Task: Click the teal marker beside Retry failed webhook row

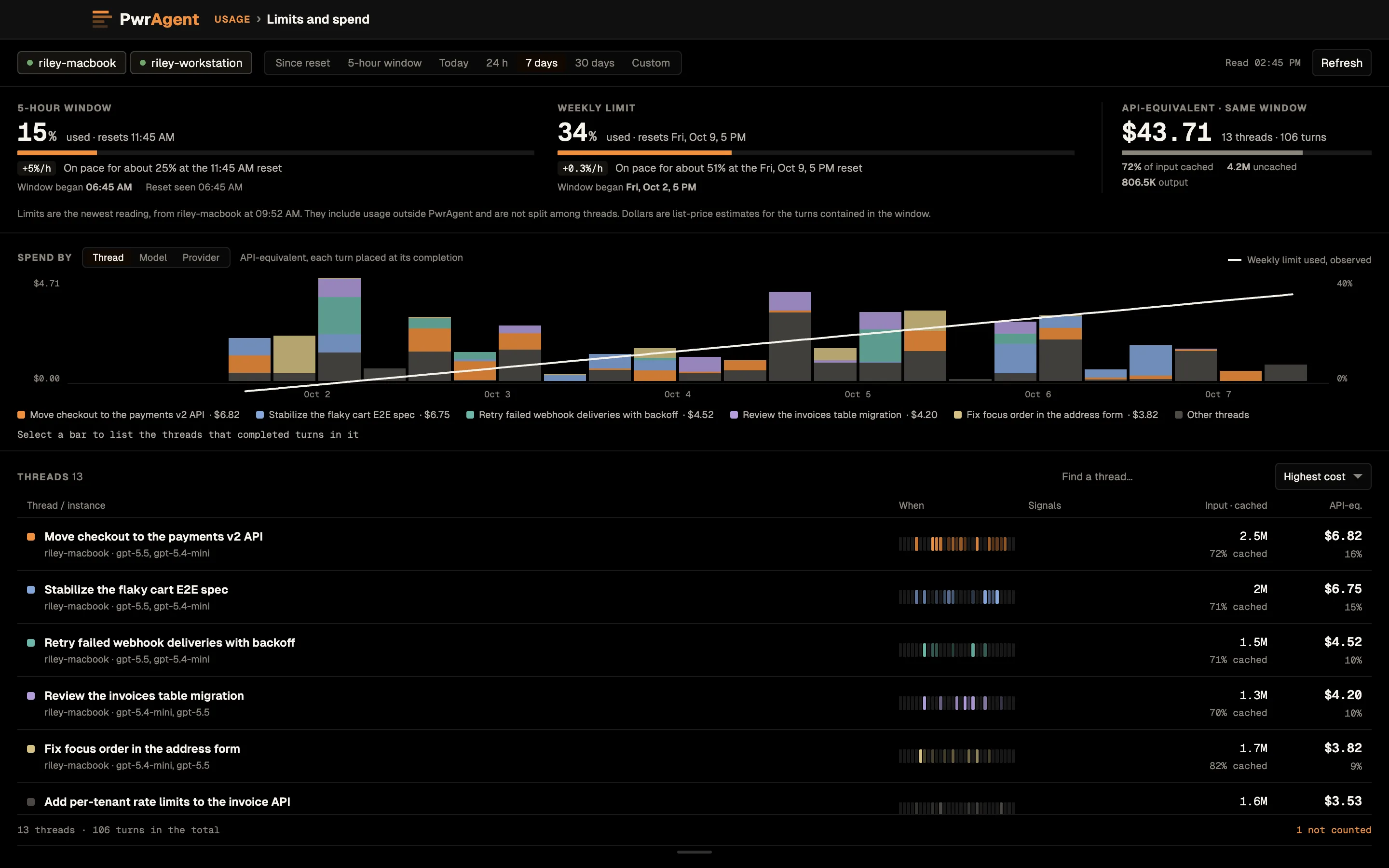Action: [31, 643]
